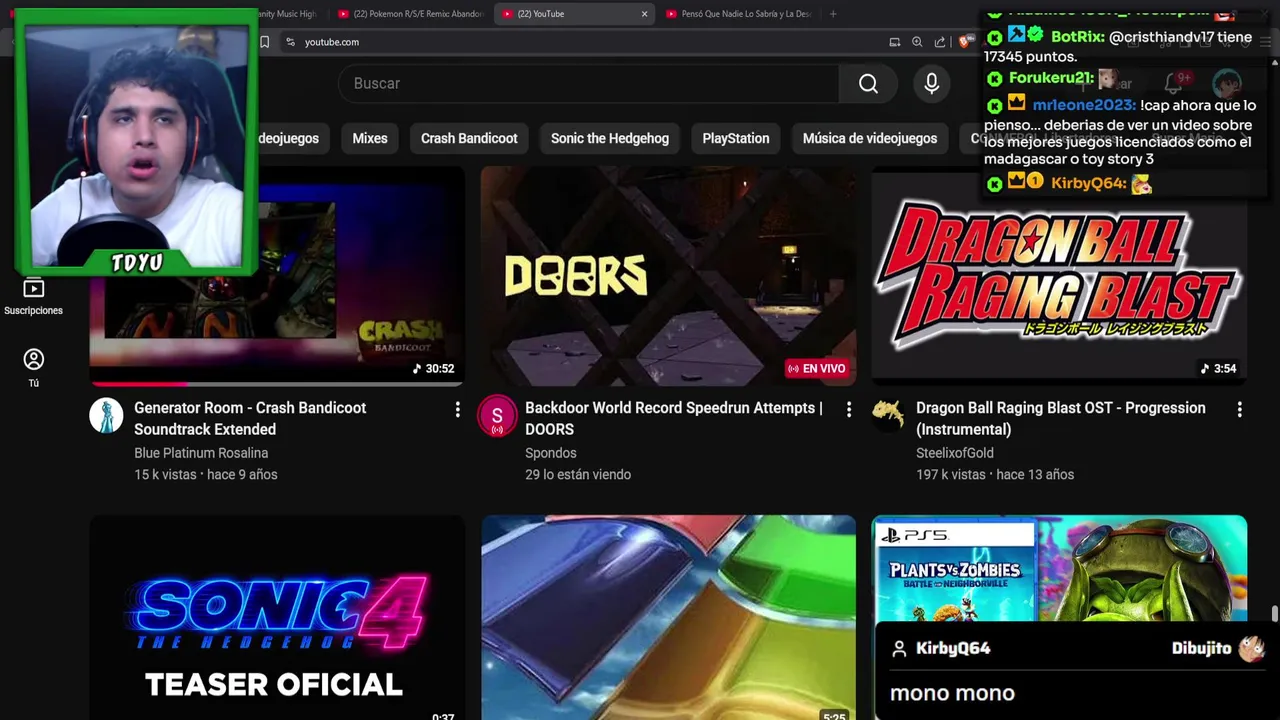This screenshot has width=1280, height=720.
Task: Click the search magnifier button
Action: tap(868, 84)
